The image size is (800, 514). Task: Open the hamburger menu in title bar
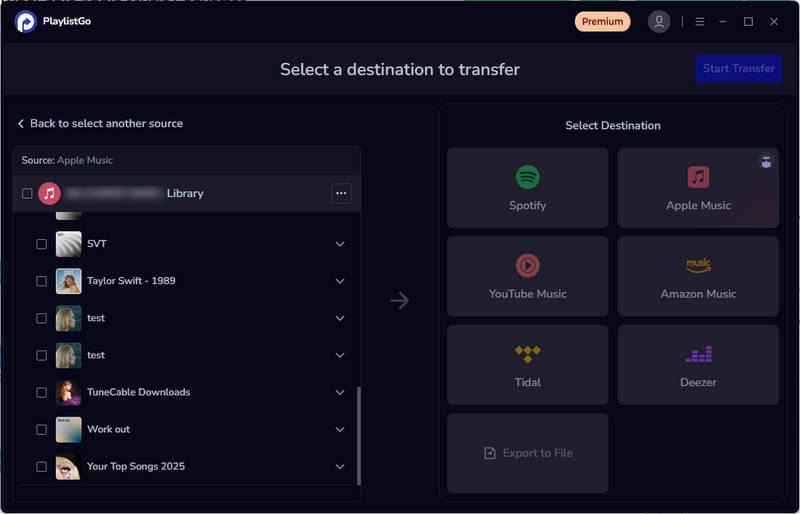coord(700,21)
